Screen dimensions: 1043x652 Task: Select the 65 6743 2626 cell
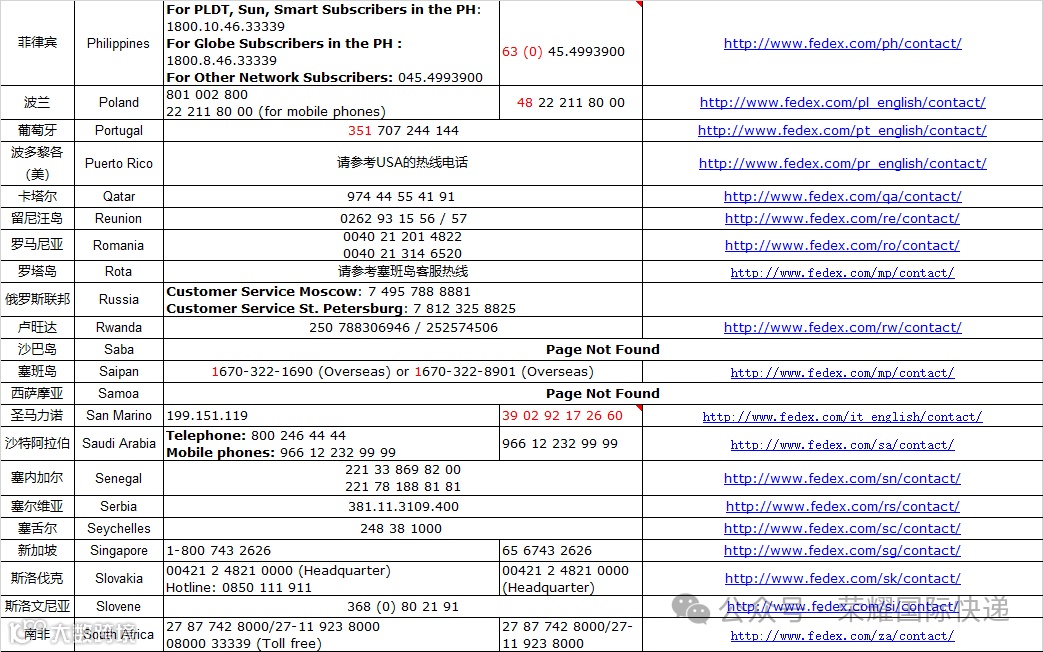571,550
